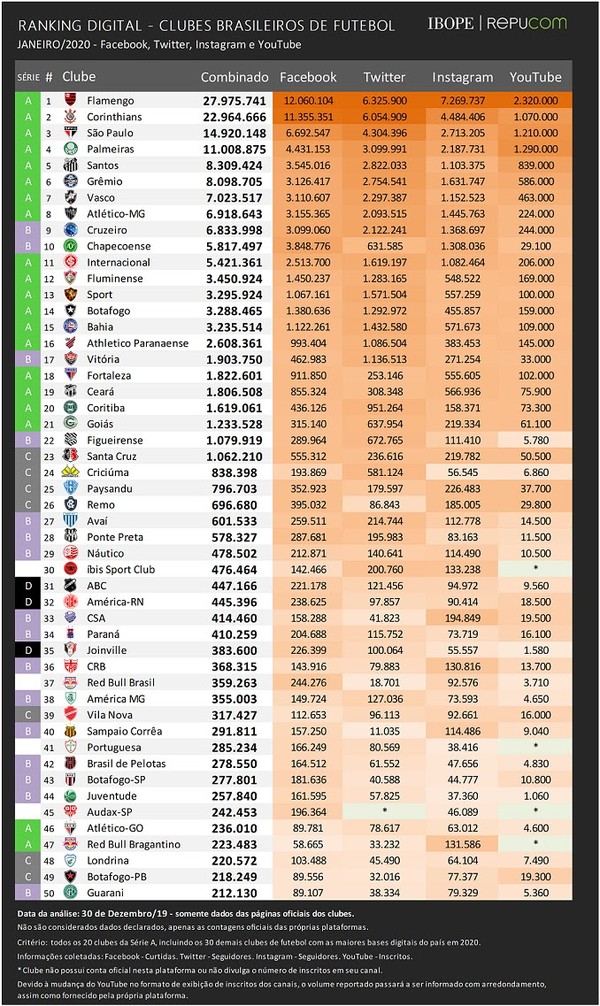Click the Corinthians club crest
Viewport: 600px width, 1006px height.
point(71,116)
